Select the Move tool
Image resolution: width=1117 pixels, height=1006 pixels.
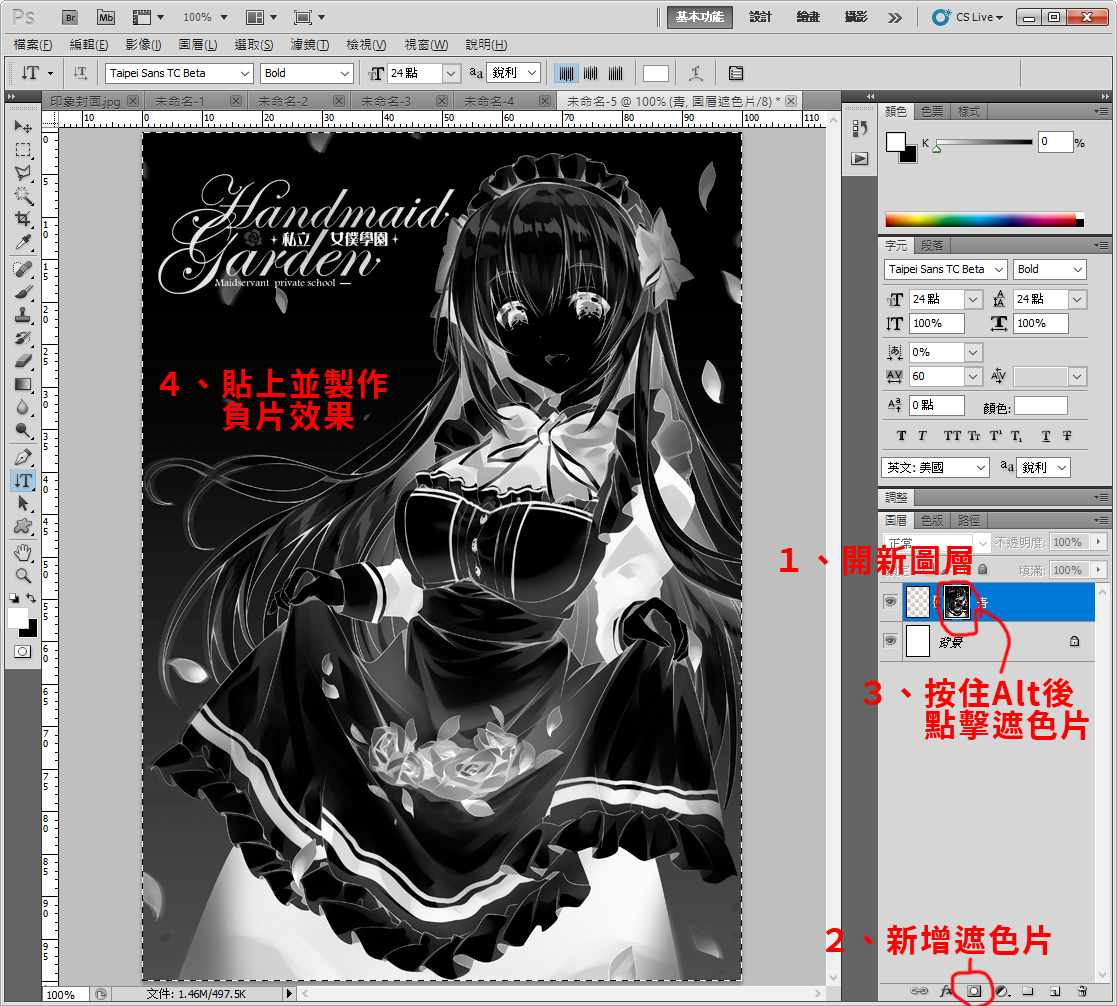click(x=23, y=127)
